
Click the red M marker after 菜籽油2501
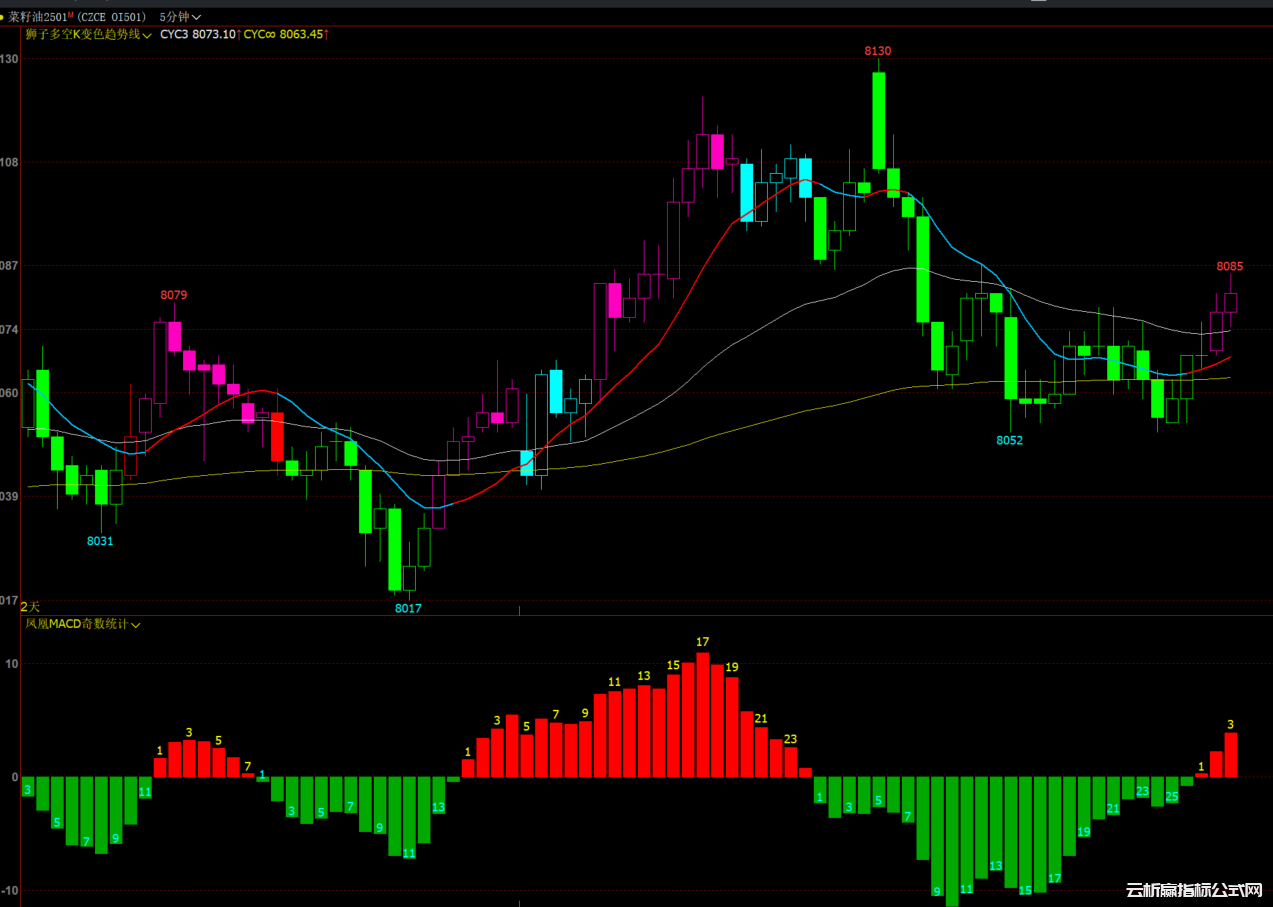(71, 15)
